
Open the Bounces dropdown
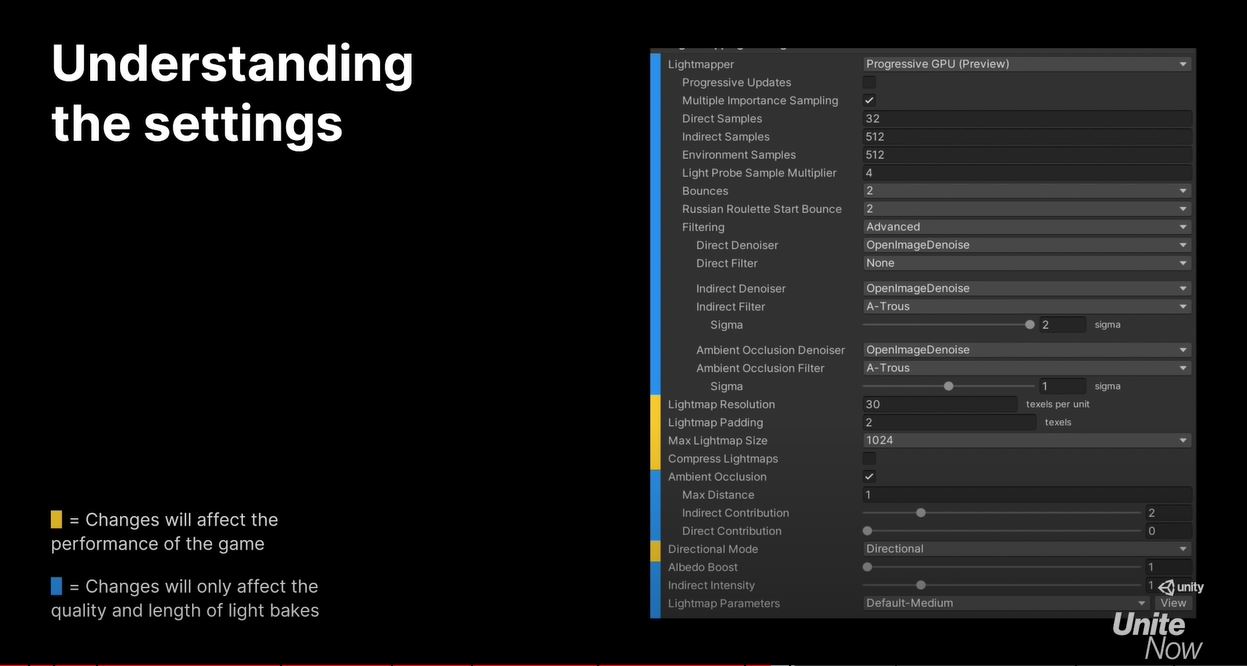(x=1025, y=190)
